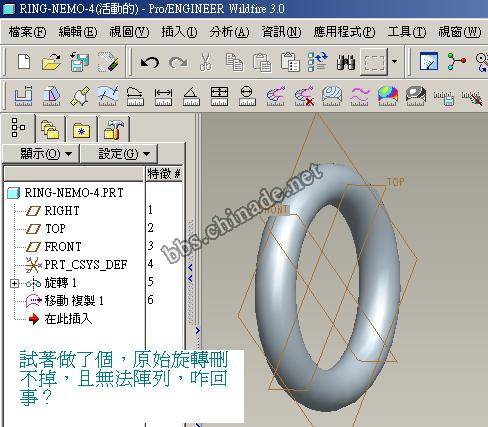
Task: Click the diameter measurement icon
Action: [247, 96]
